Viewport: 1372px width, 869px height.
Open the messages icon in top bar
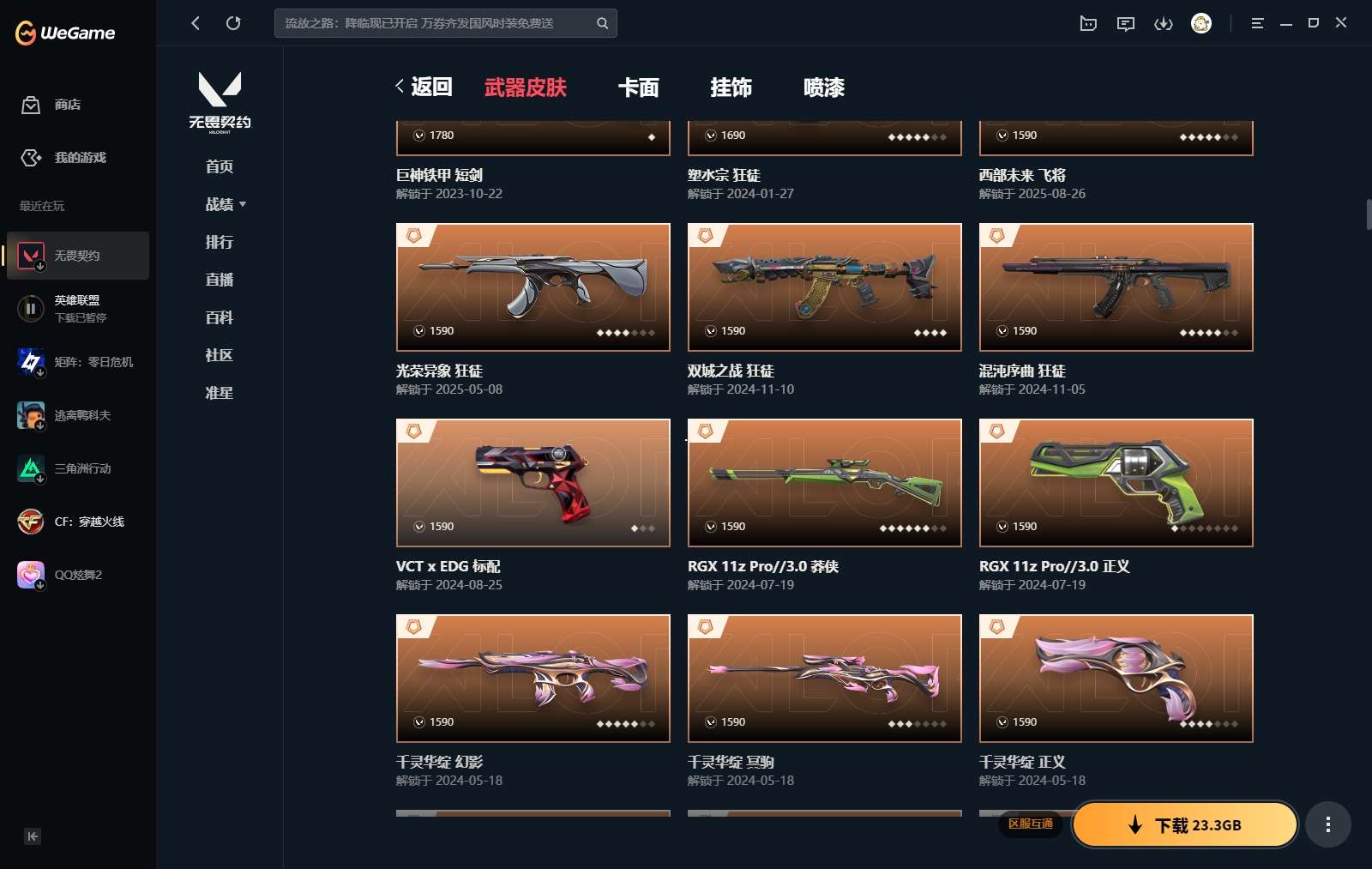pos(1125,23)
